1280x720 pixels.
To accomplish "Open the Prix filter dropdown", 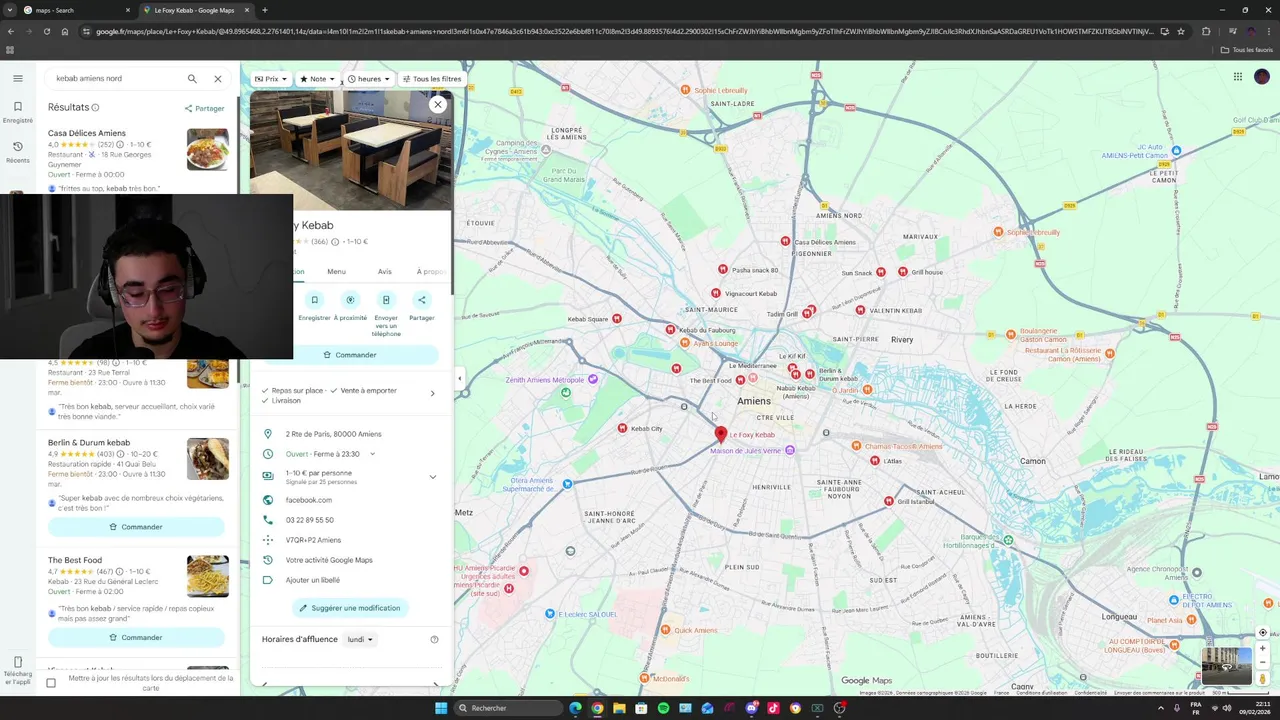I will tap(271, 79).
